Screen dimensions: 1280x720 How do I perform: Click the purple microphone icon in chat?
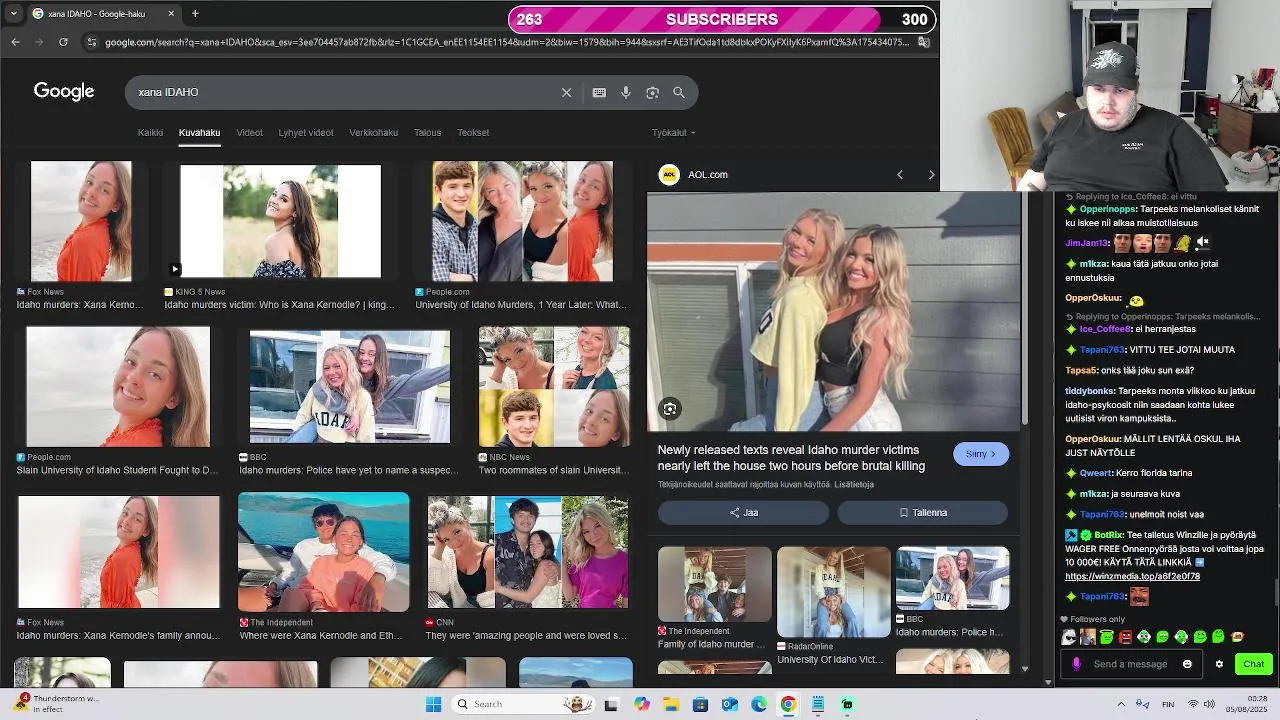pyautogui.click(x=1076, y=664)
